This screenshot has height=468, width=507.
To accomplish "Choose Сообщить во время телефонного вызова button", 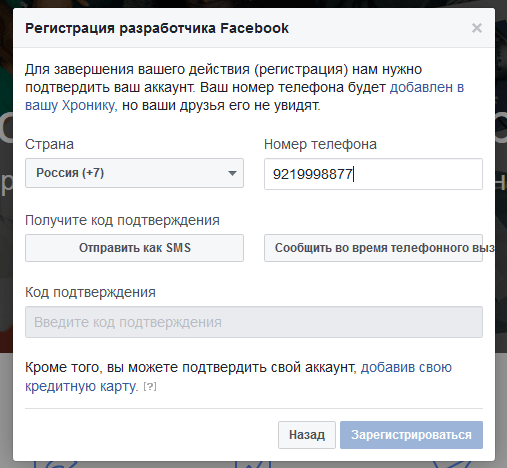I will (373, 248).
